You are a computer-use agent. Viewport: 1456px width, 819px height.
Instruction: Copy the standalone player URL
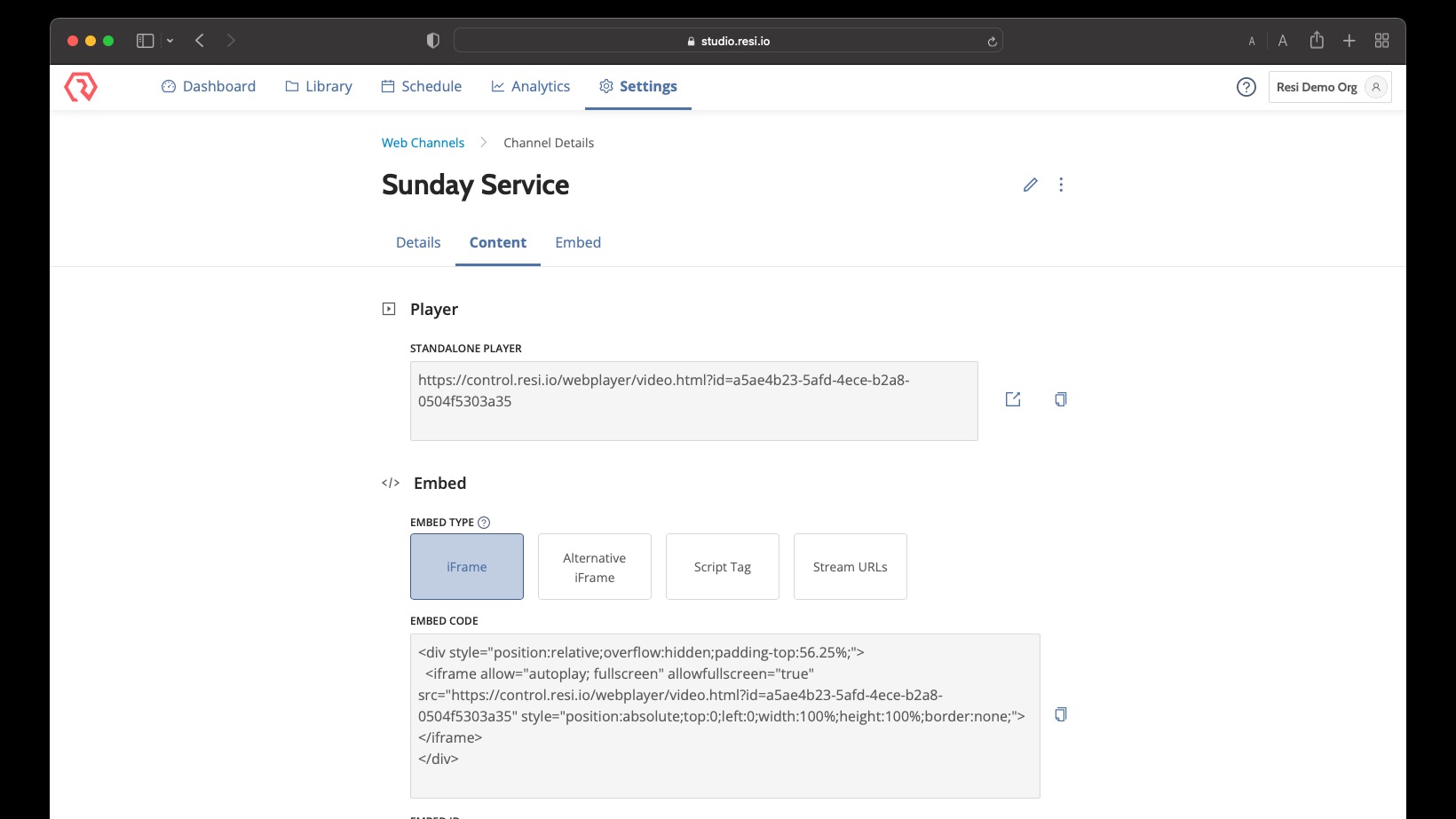click(1060, 399)
